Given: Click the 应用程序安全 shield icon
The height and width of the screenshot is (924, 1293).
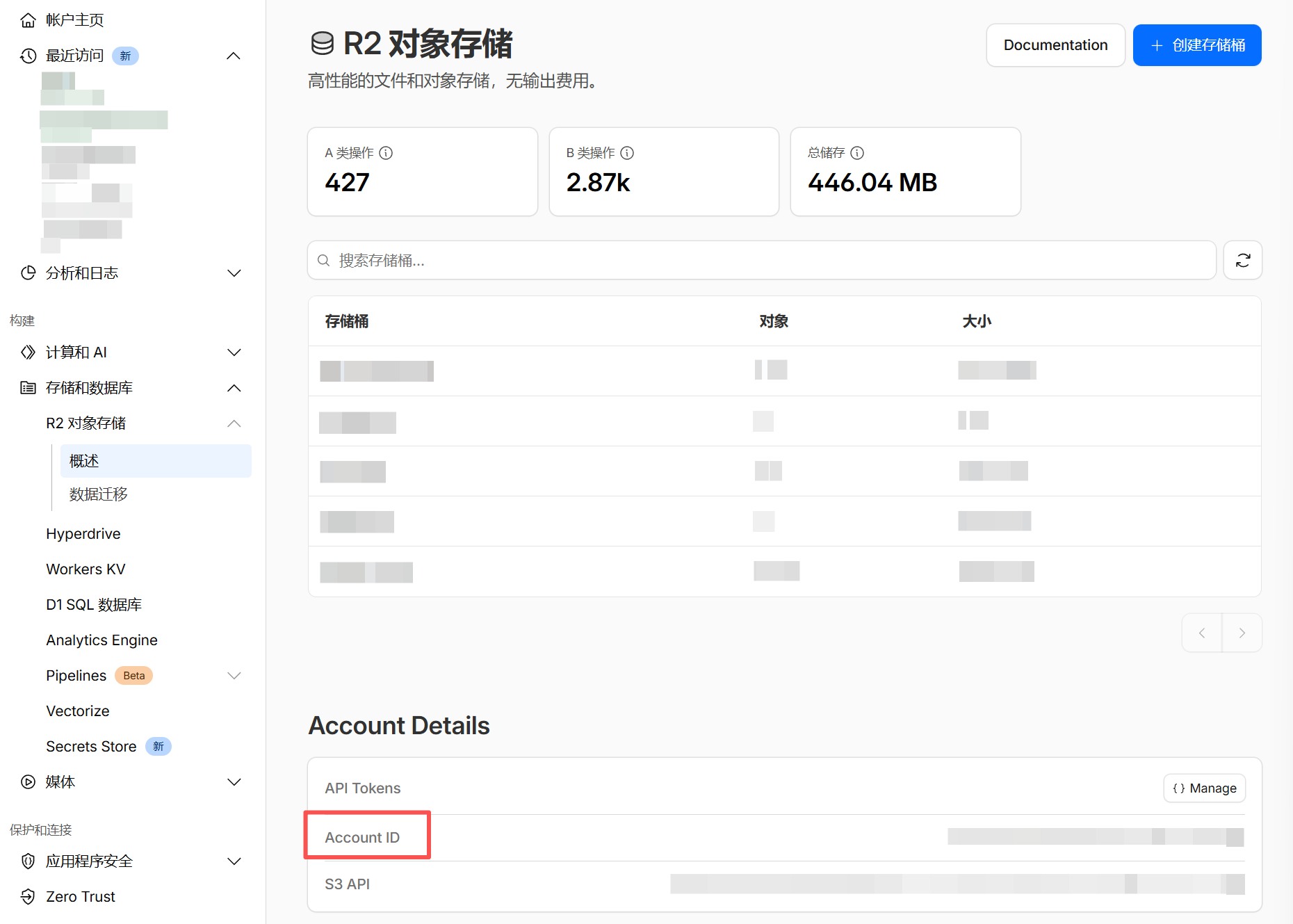Looking at the screenshot, I should [28, 861].
